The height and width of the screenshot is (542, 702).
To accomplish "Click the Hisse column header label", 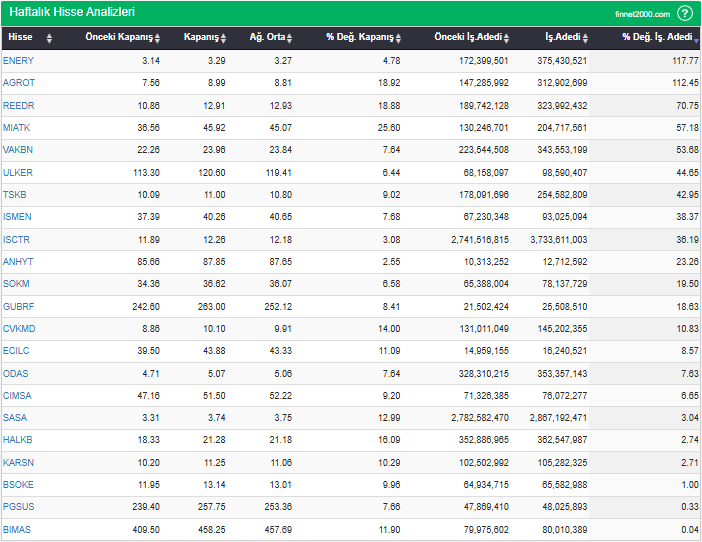I will point(20,37).
